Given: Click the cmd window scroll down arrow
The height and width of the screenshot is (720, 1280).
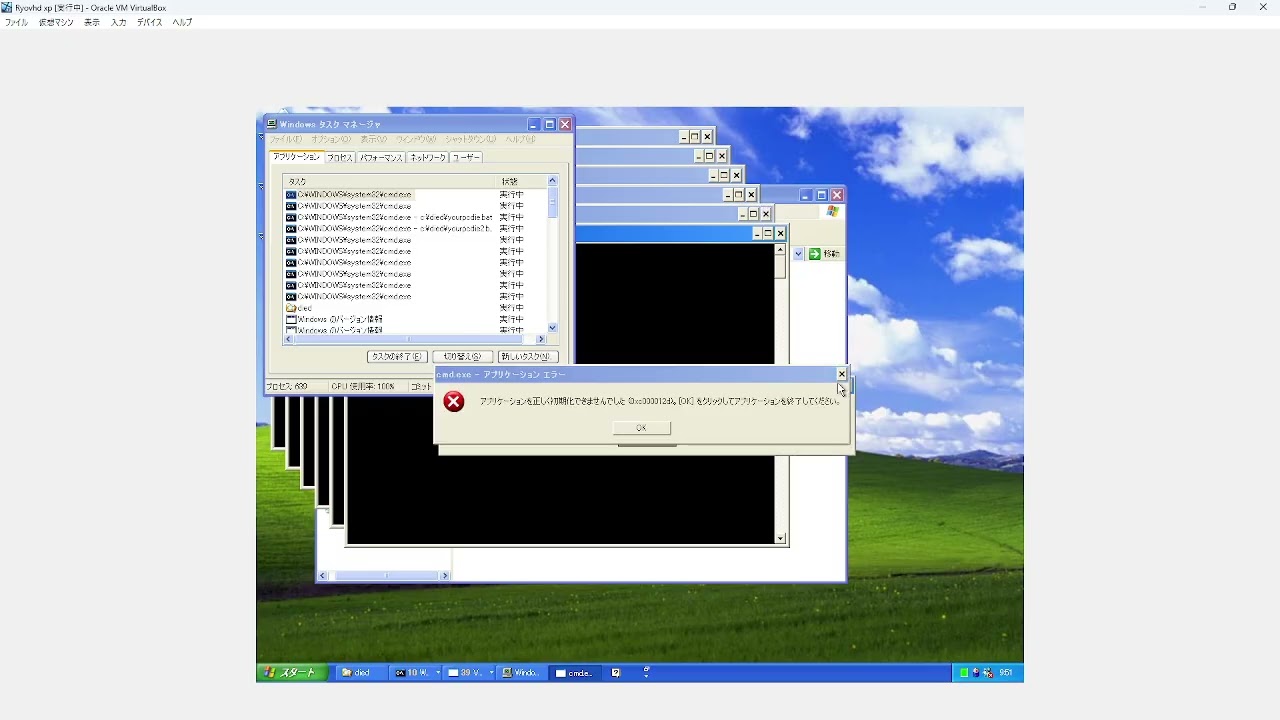Looking at the screenshot, I should click(781, 539).
